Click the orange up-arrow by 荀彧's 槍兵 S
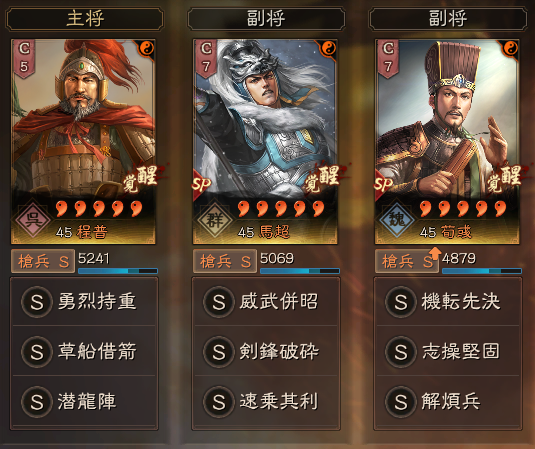Image resolution: width=535 pixels, height=449 pixels. [435, 253]
